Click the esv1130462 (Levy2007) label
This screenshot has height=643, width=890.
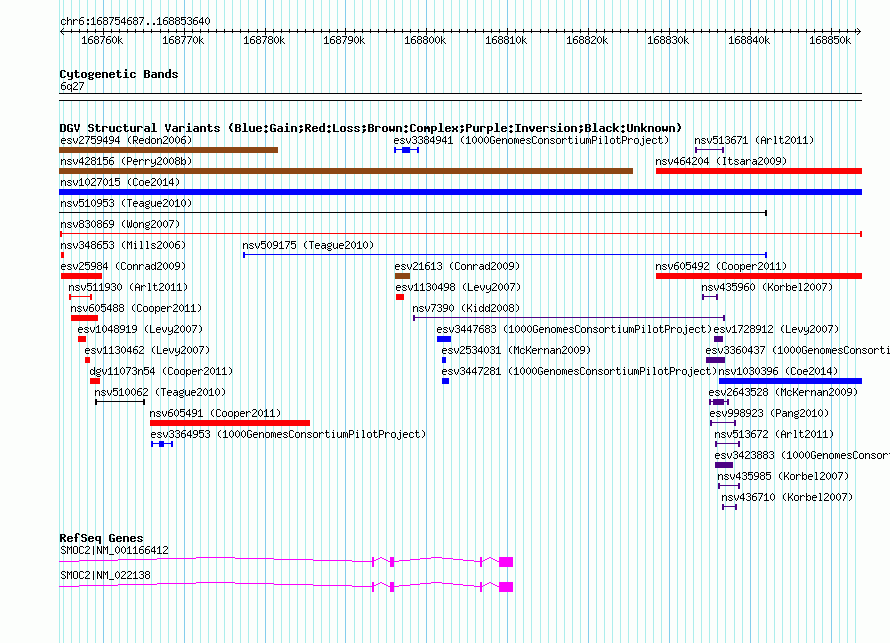(x=147, y=350)
